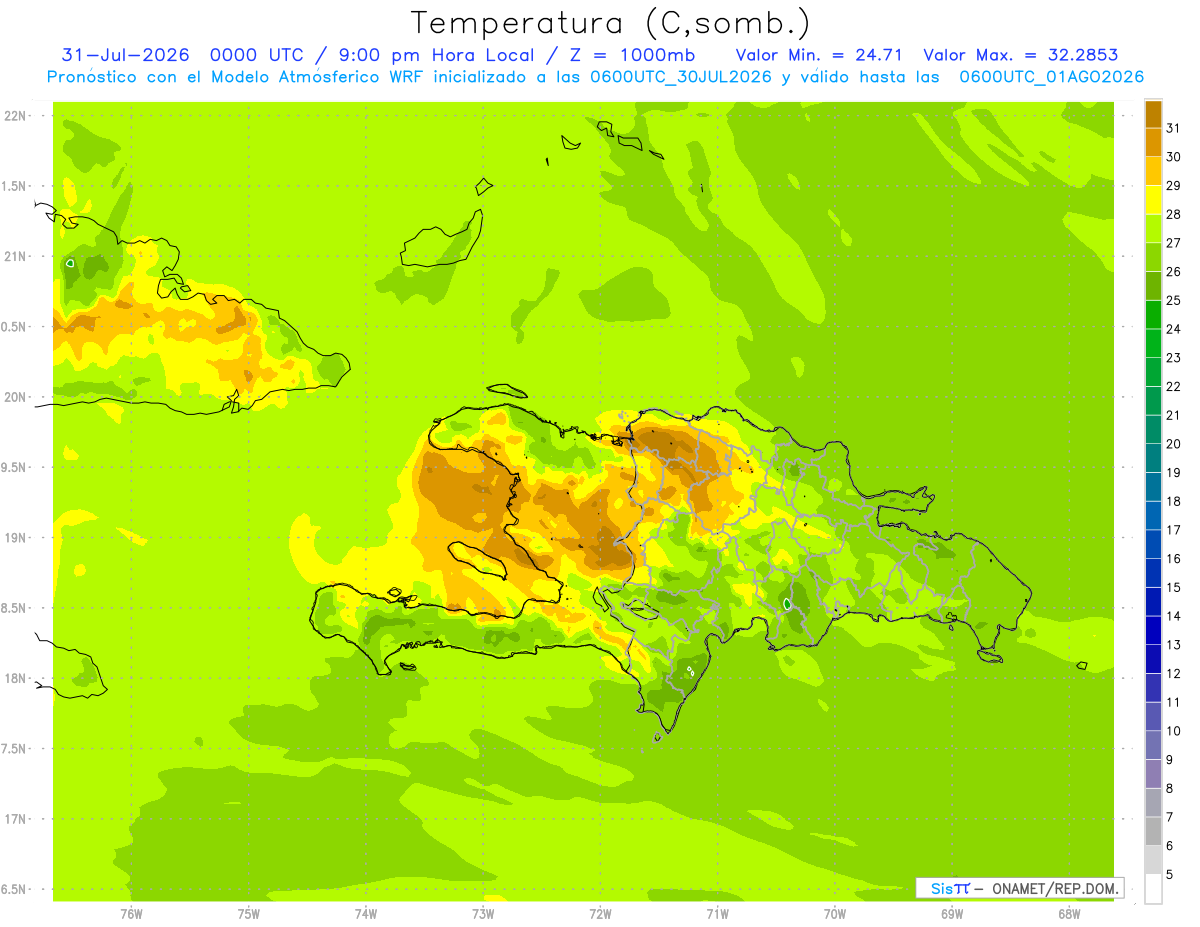Click the legend value label "15"
This screenshot has height=927, width=1200.
(1173, 587)
